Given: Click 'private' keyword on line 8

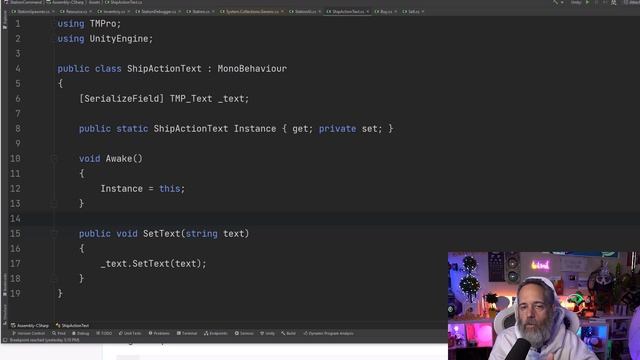Looking at the screenshot, I should point(337,129).
